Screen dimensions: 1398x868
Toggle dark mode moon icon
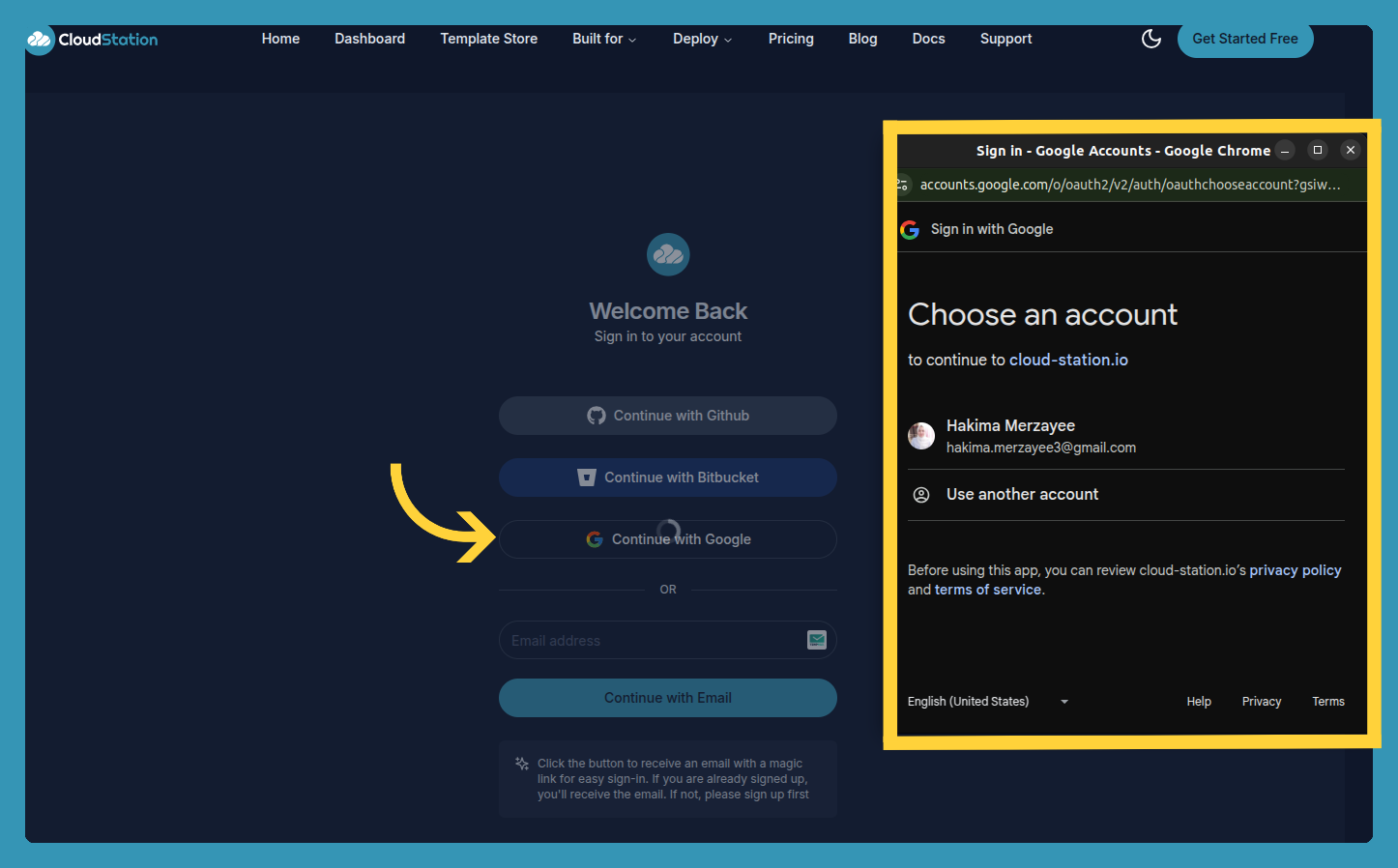(x=1150, y=39)
